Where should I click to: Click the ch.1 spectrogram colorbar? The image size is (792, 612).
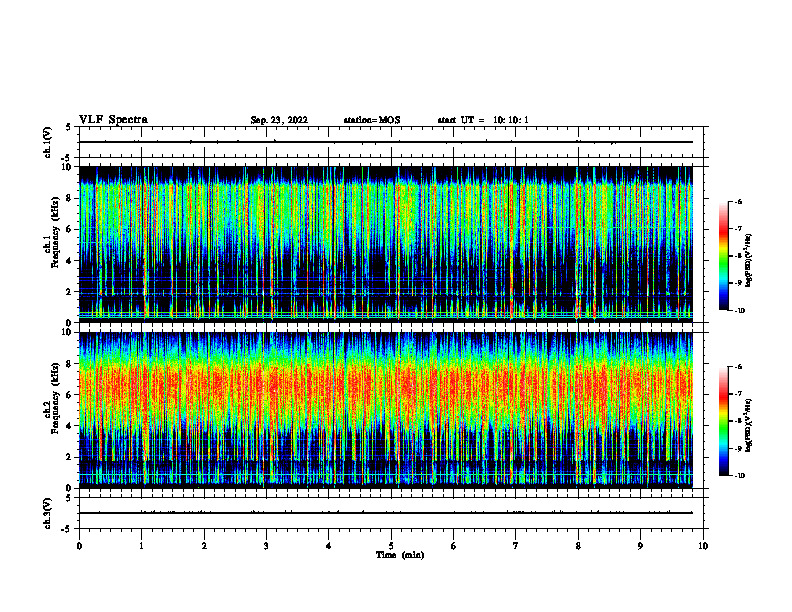(x=723, y=256)
